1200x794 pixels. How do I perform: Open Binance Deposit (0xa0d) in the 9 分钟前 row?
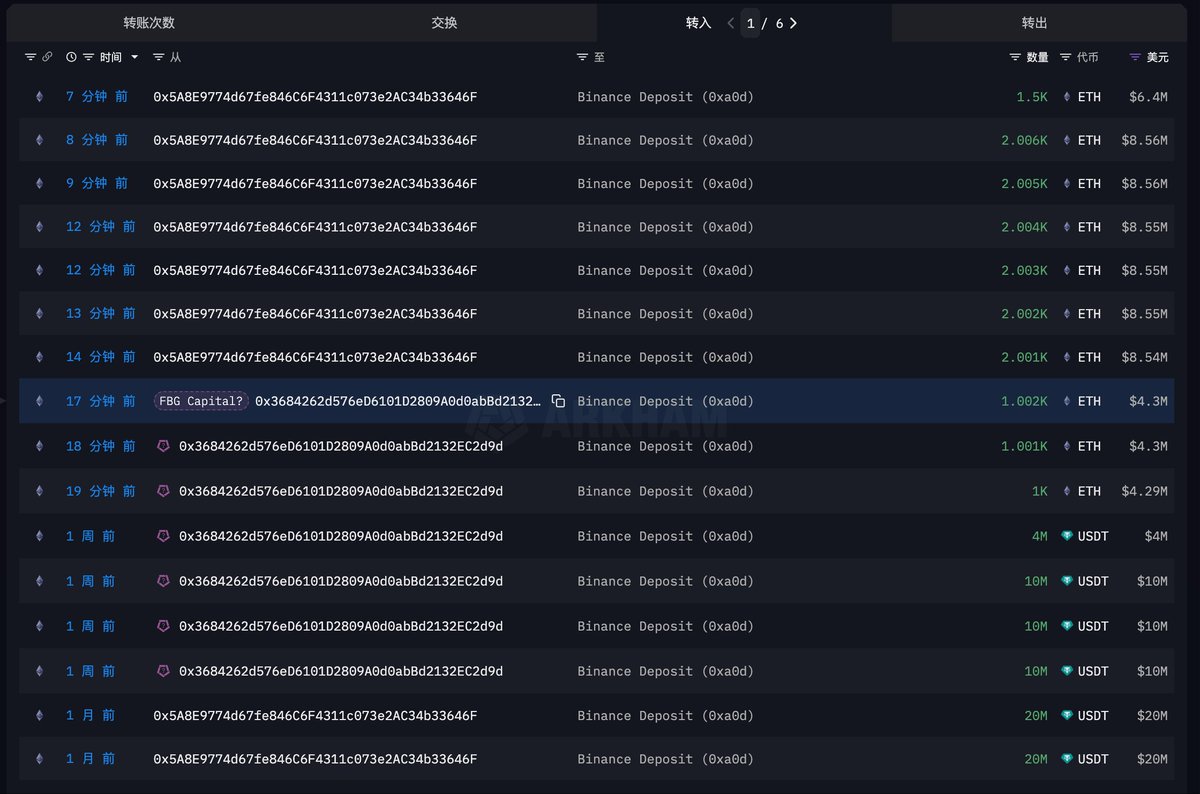(666, 183)
